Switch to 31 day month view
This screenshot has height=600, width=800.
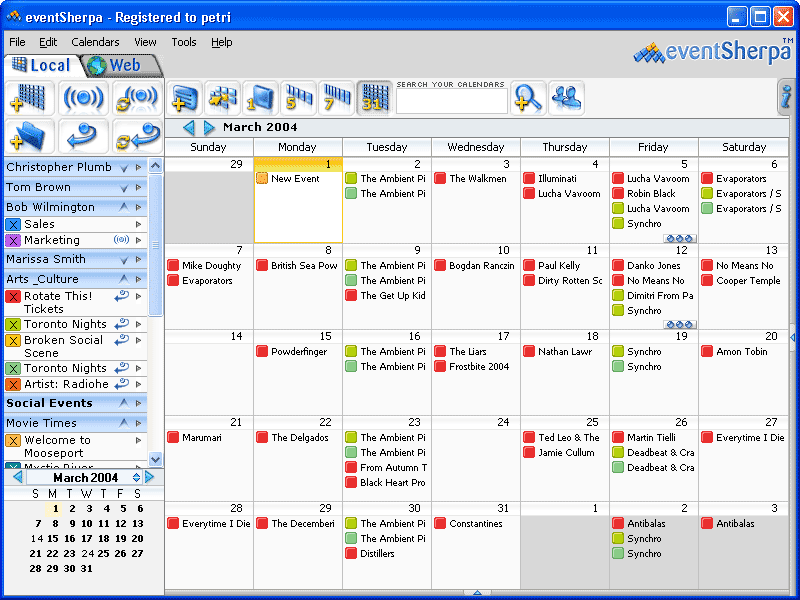point(374,97)
